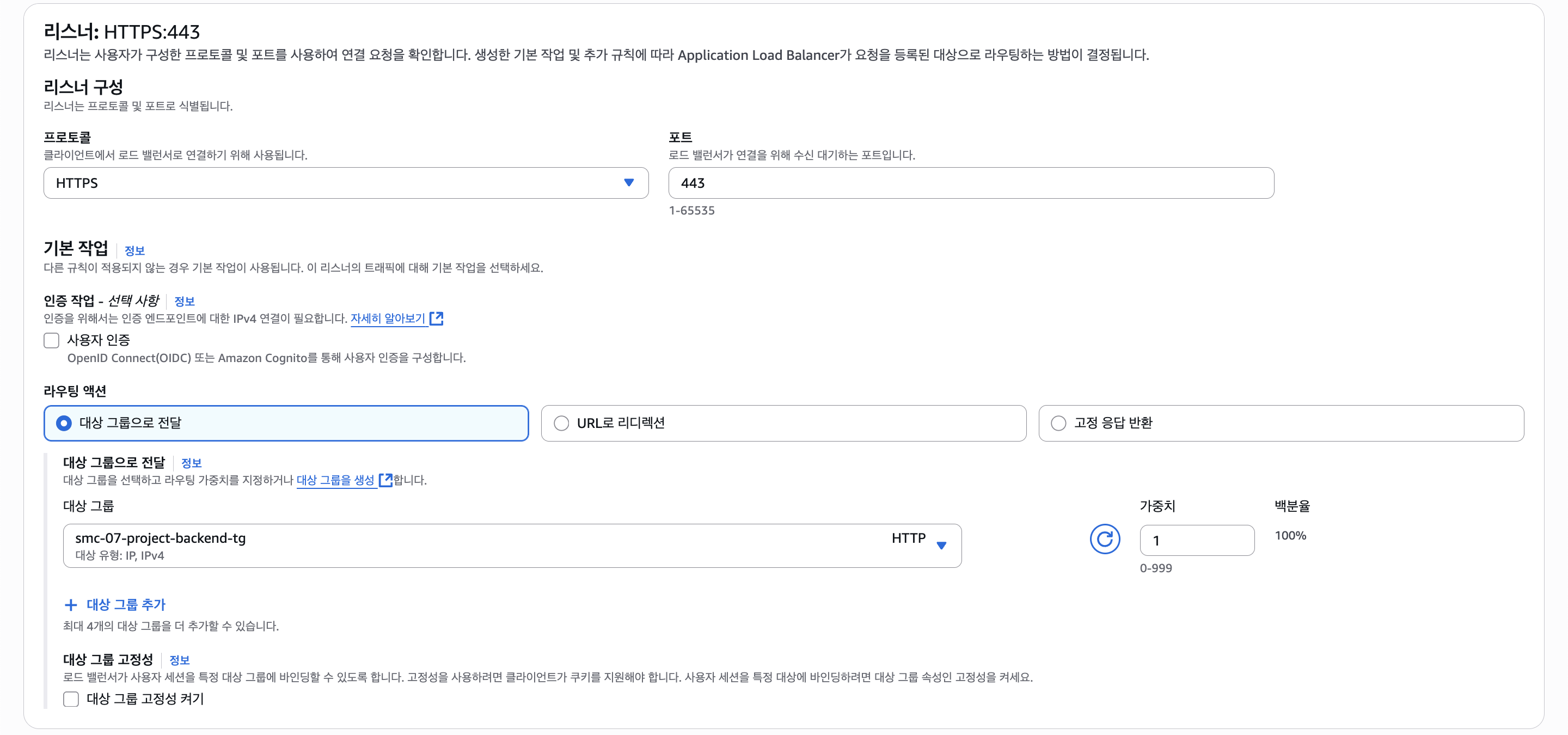Open 정보 link beside 기본 작업
Screen dimensions: 1568x735
pos(134,250)
